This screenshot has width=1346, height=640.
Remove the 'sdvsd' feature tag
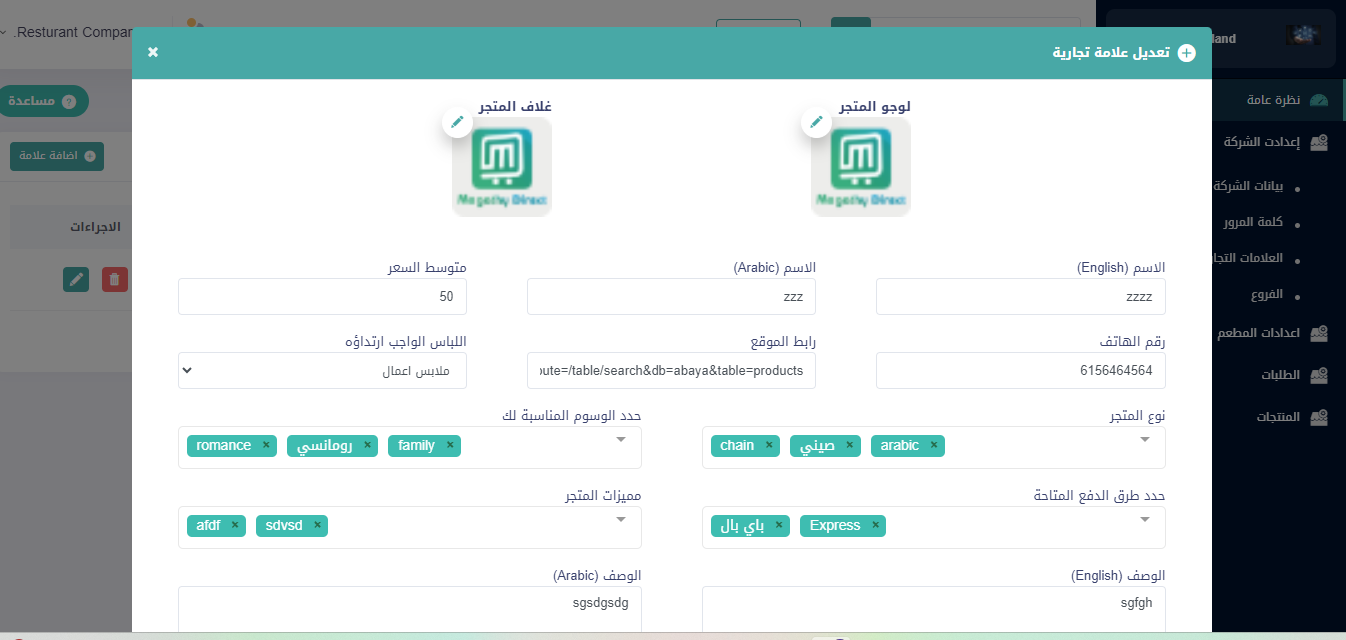[317, 525]
